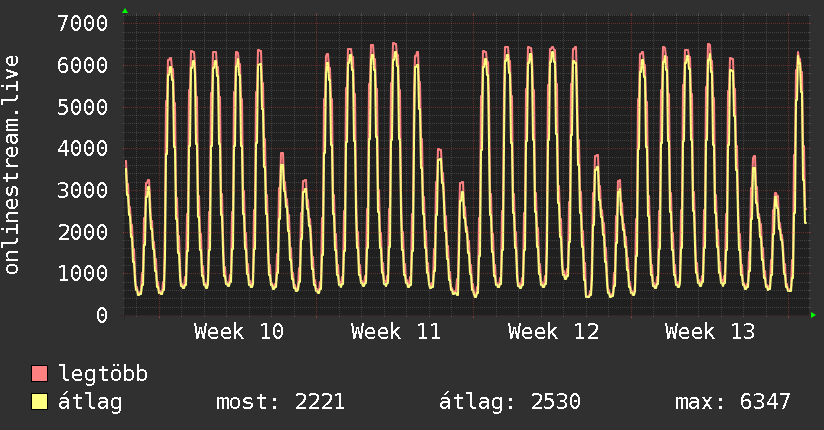Image resolution: width=824 pixels, height=430 pixels.
Task: Select the átlag legend label beside yellow swatch
Action: click(90, 402)
